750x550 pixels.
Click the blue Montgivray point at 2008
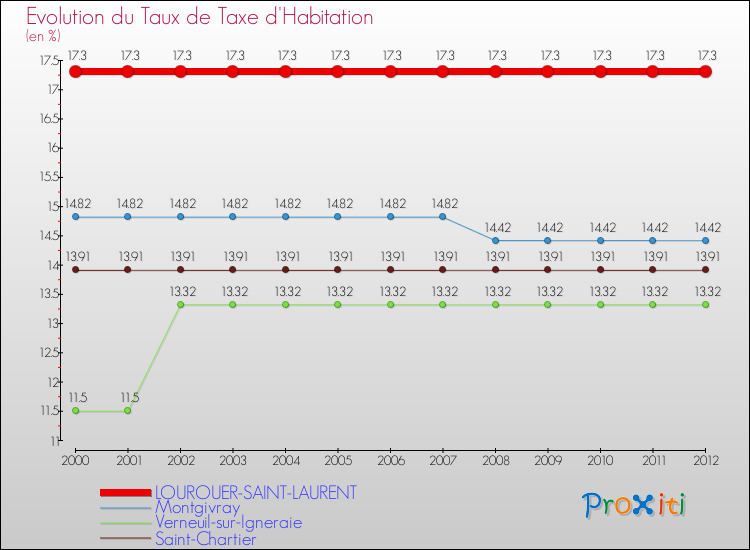pos(496,241)
